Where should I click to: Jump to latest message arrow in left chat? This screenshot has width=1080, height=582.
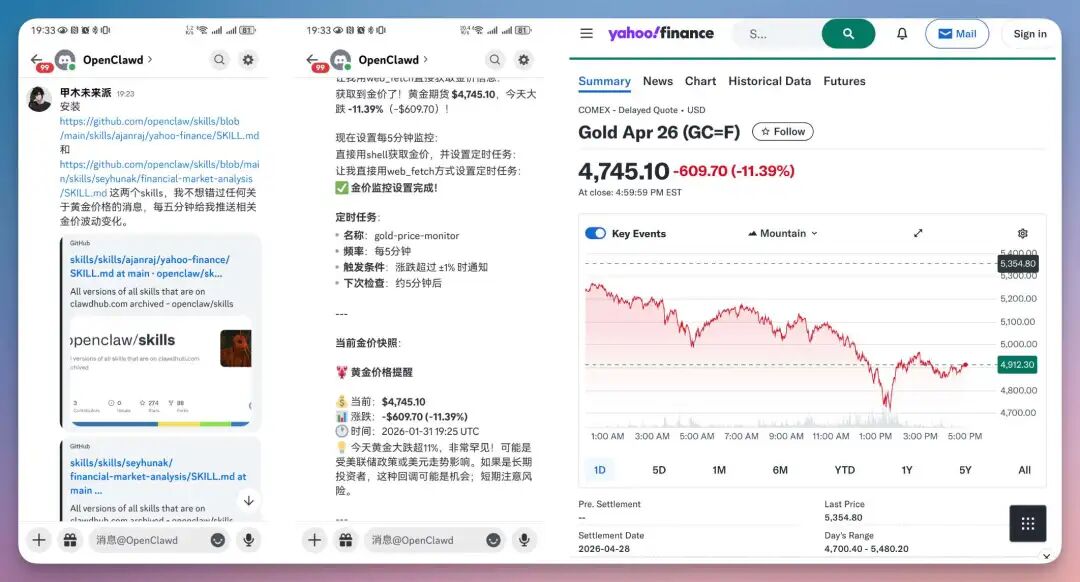click(249, 501)
